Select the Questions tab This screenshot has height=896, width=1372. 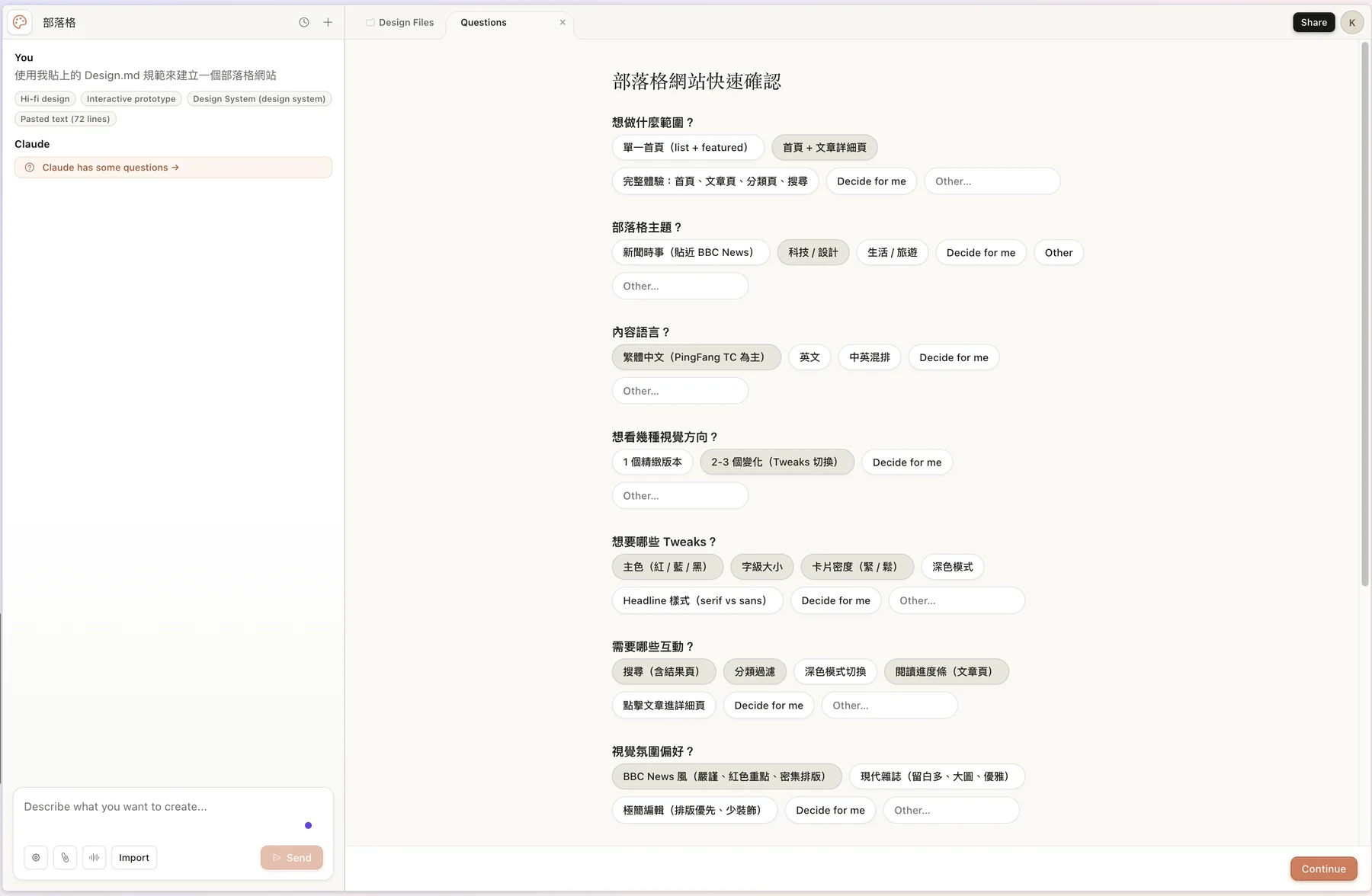click(x=483, y=22)
